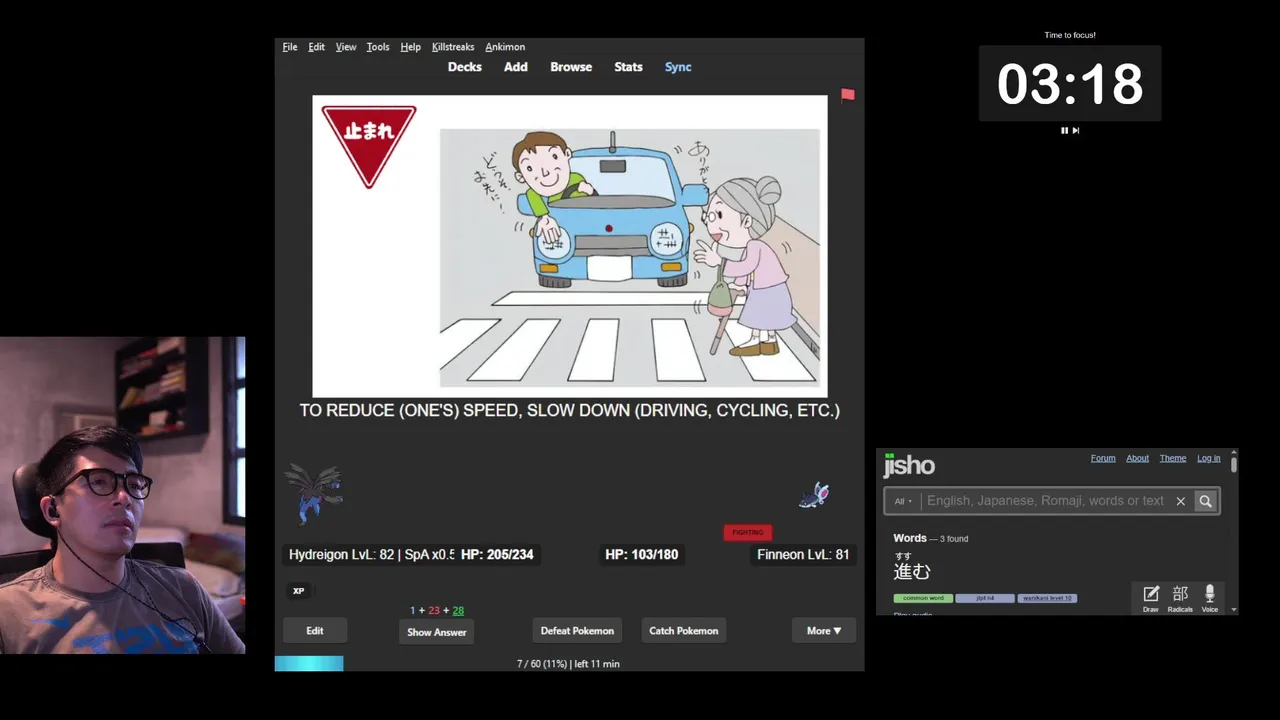Click the Jisho page scrollbar thumb
The width and height of the screenshot is (1280, 720).
1234,464
